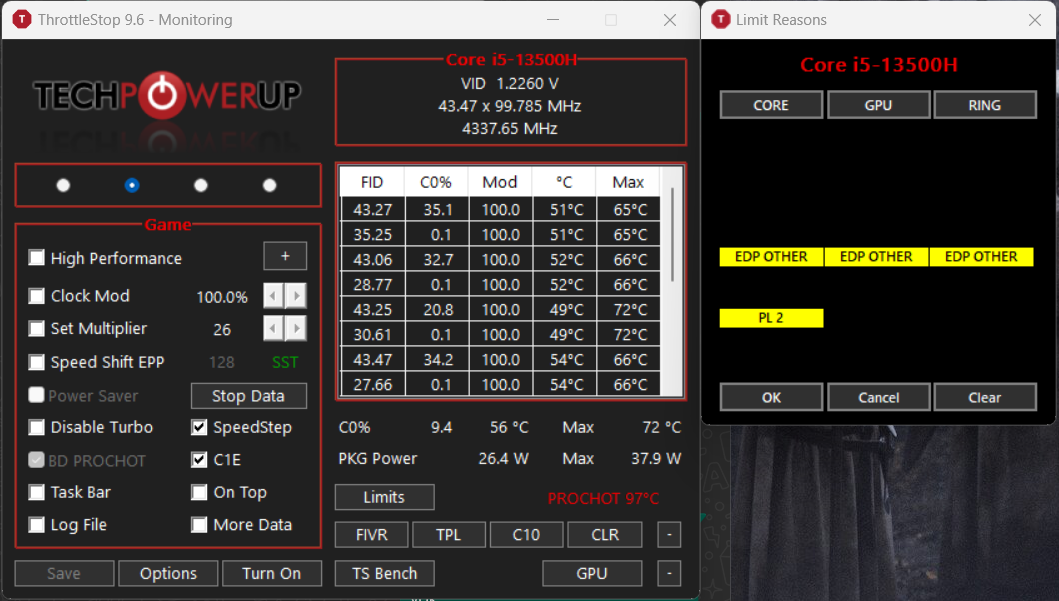Click the TechPowerUp logo
This screenshot has width=1059, height=601.
167,95
